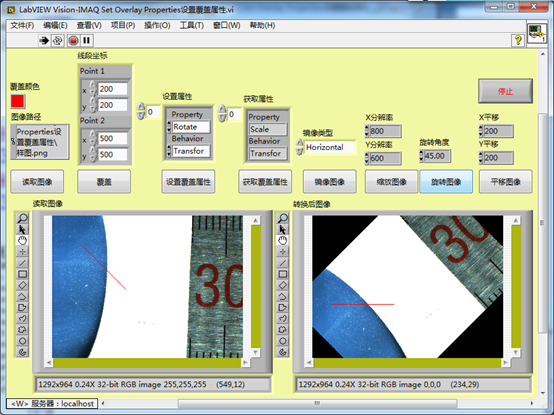Select the pointer tool in right image palette
Screen dimensions: 554x415
point(283,230)
